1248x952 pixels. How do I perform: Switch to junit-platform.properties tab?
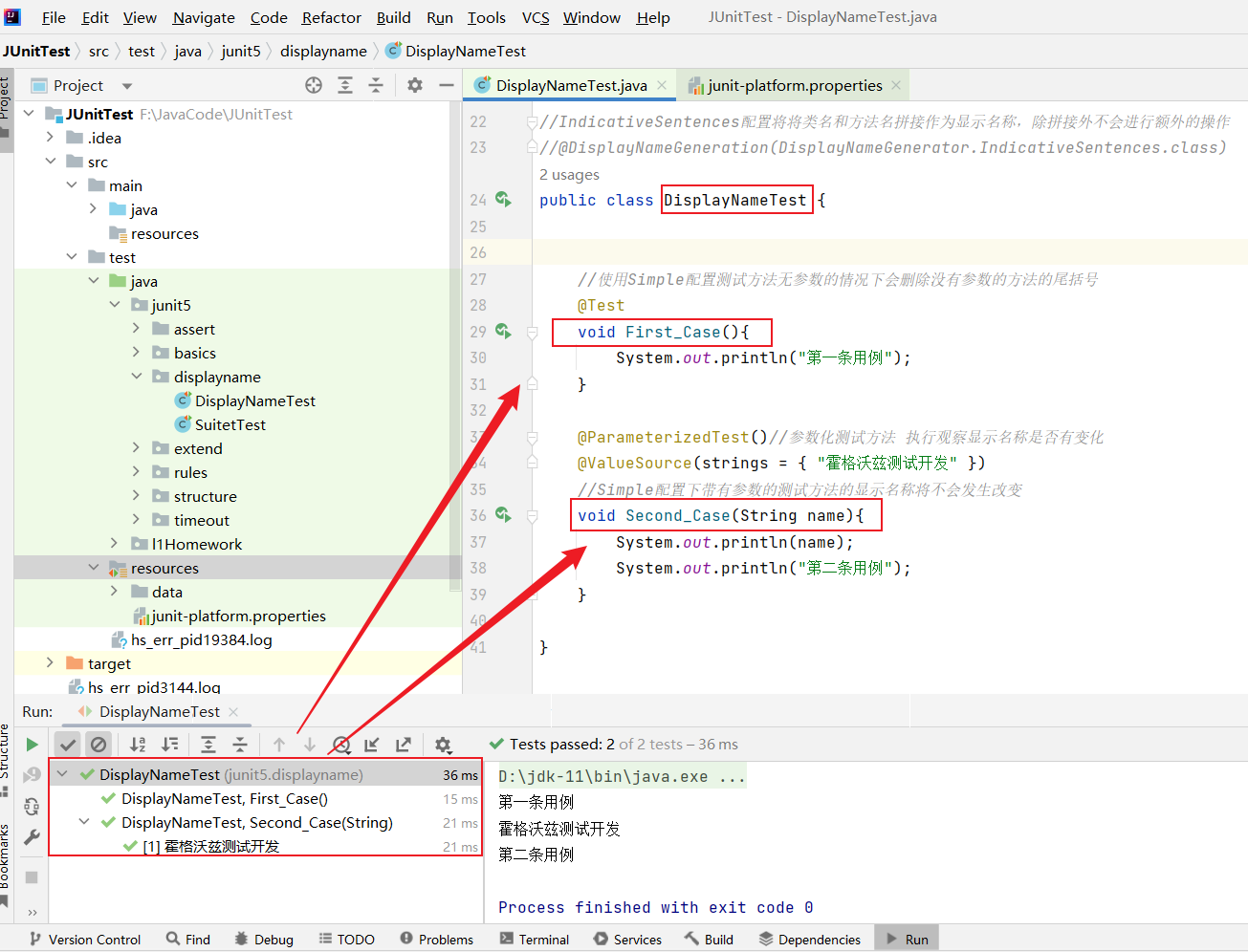(x=794, y=85)
